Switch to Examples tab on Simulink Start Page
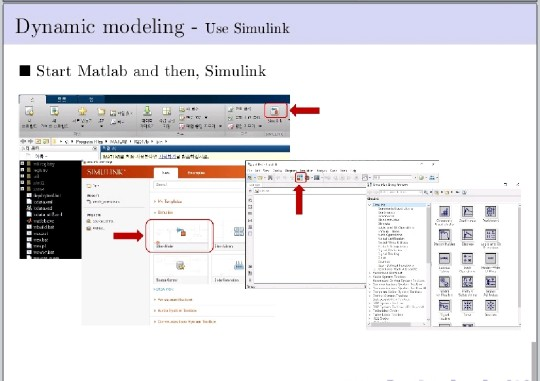 [196, 173]
